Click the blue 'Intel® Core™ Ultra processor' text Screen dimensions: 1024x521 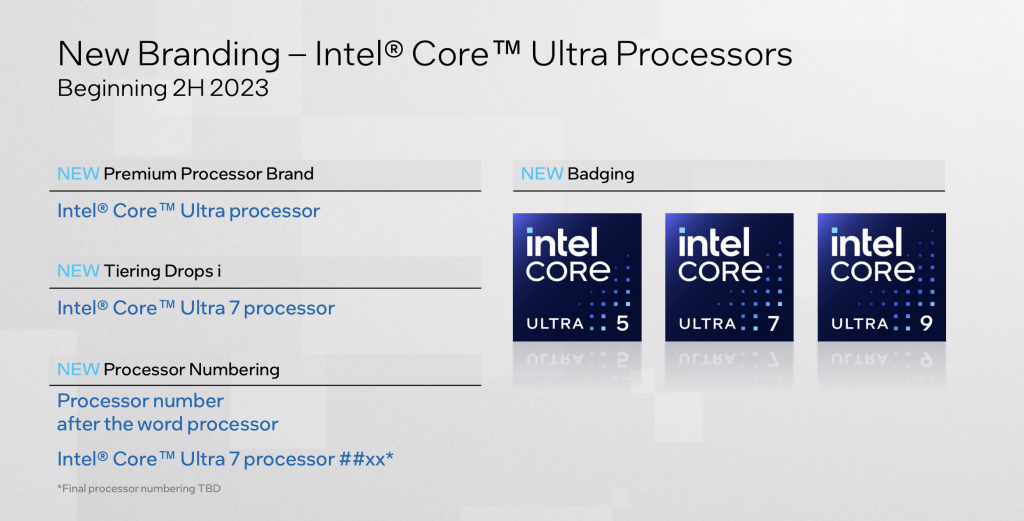tap(188, 211)
